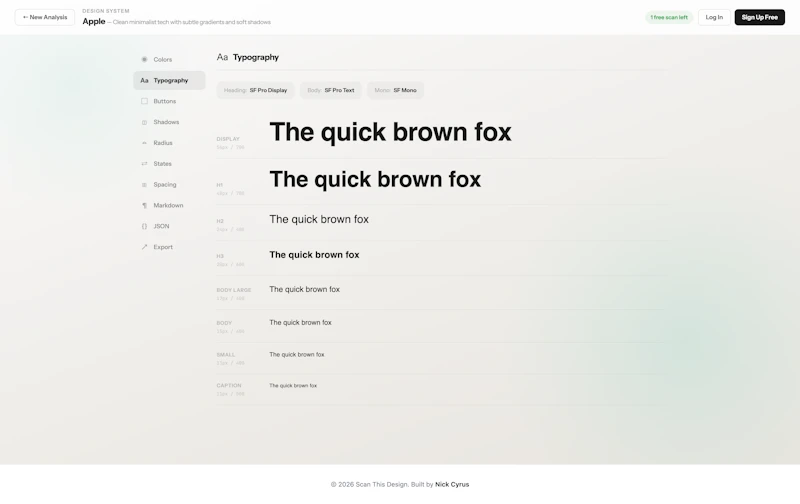This screenshot has height=504, width=800.
Task: Click the Spacing icon in sidebar
Action: [x=144, y=185]
